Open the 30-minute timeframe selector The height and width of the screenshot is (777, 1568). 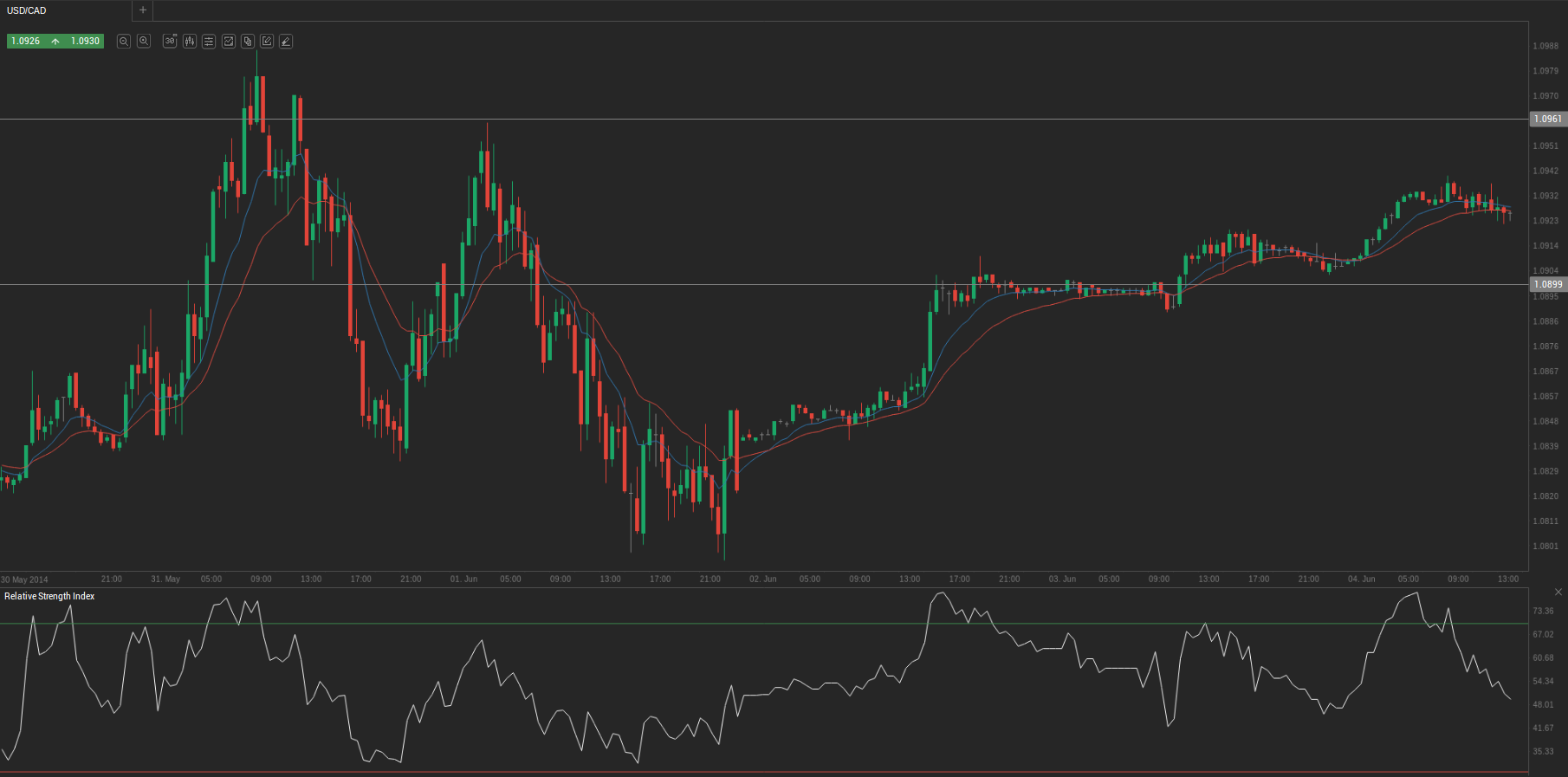point(170,41)
